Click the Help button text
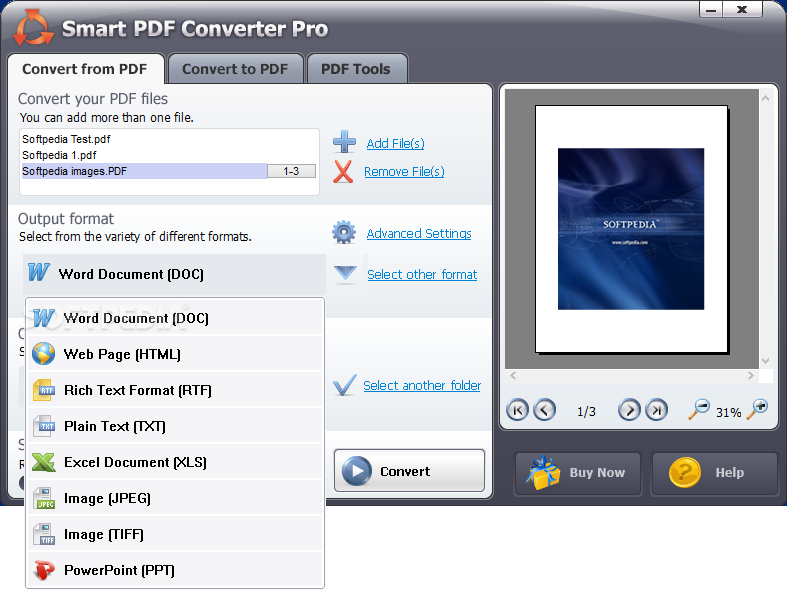 (730, 473)
